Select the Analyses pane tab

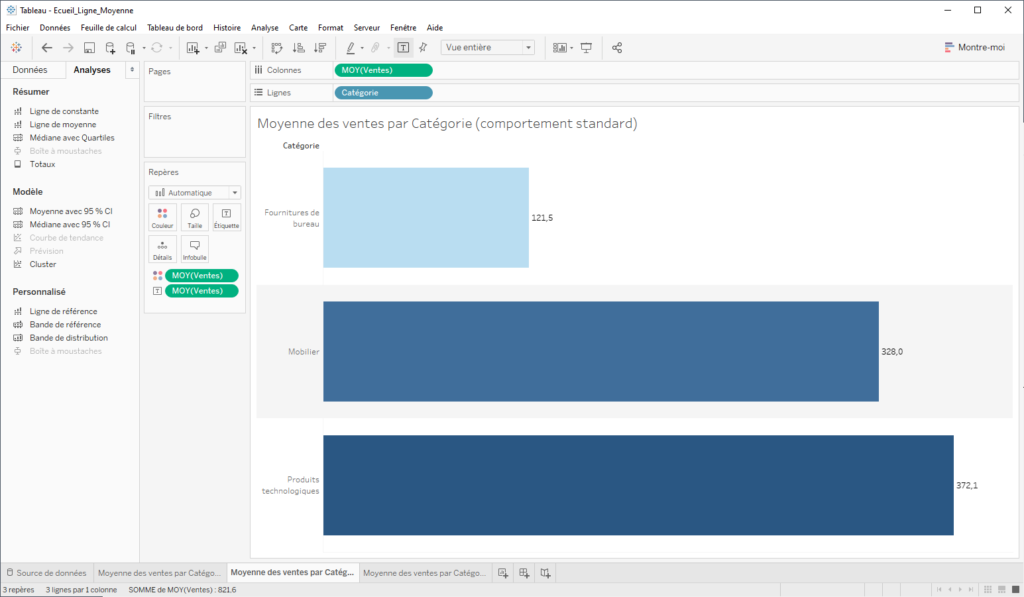tap(92, 70)
